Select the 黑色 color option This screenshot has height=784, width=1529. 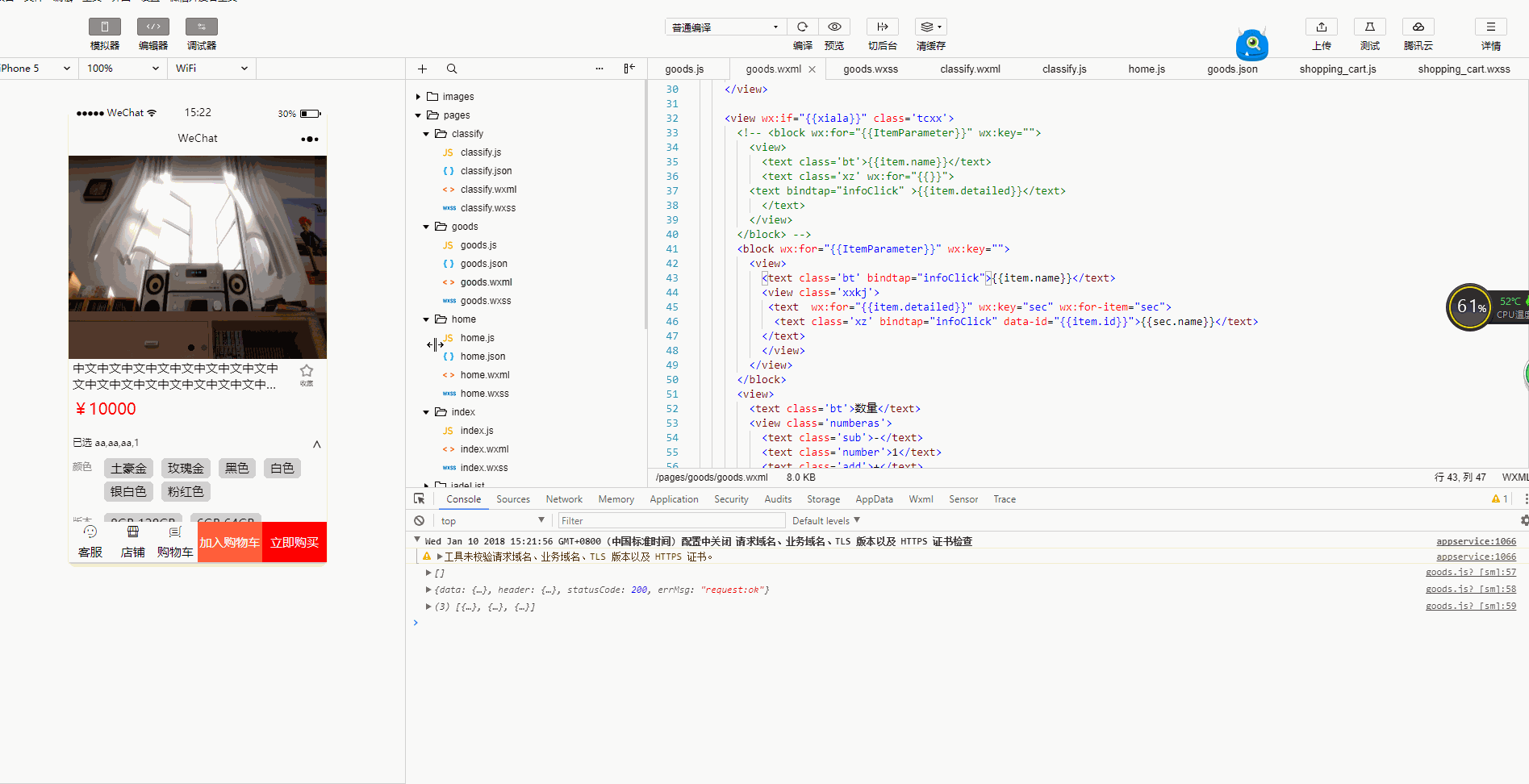coord(237,469)
